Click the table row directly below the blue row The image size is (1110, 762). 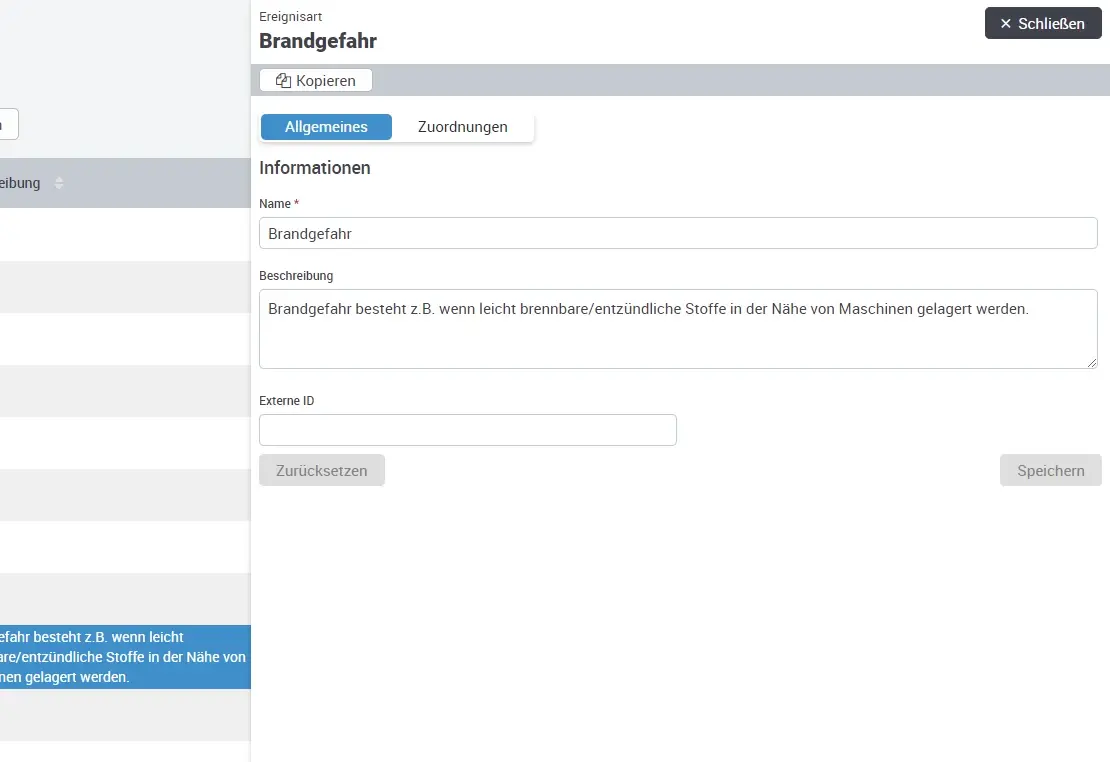pos(125,715)
